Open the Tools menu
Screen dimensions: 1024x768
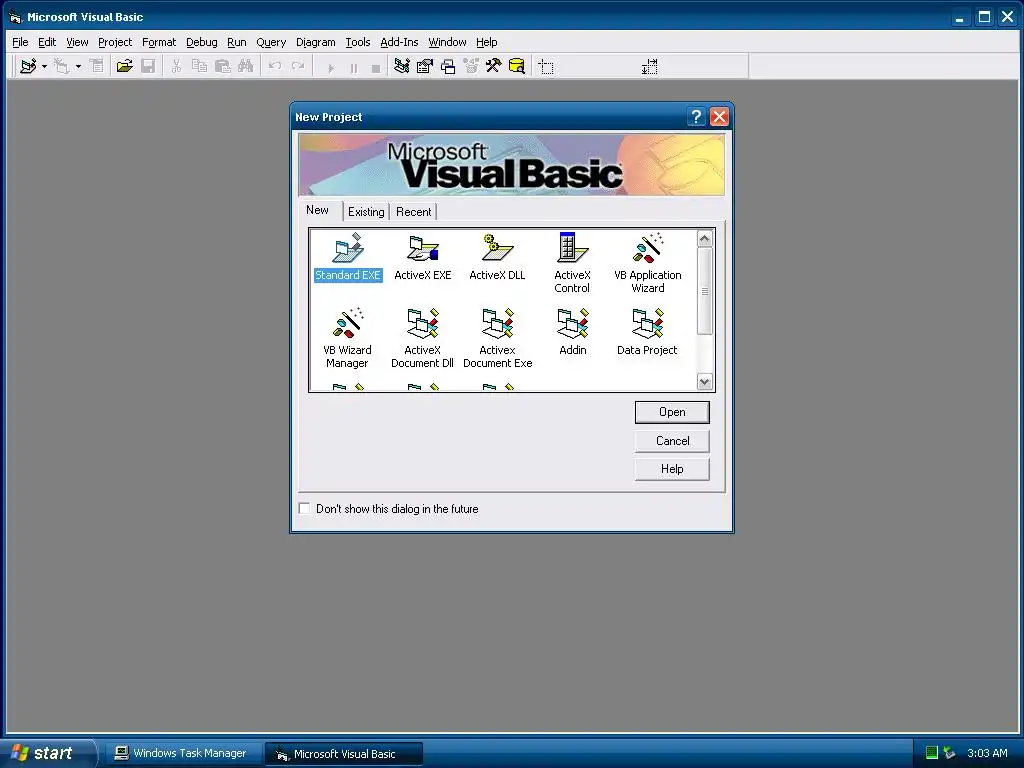coord(358,42)
